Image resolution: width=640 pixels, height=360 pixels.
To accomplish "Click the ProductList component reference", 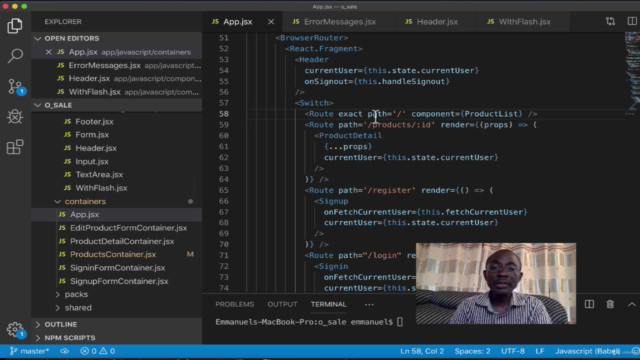I will coord(491,114).
